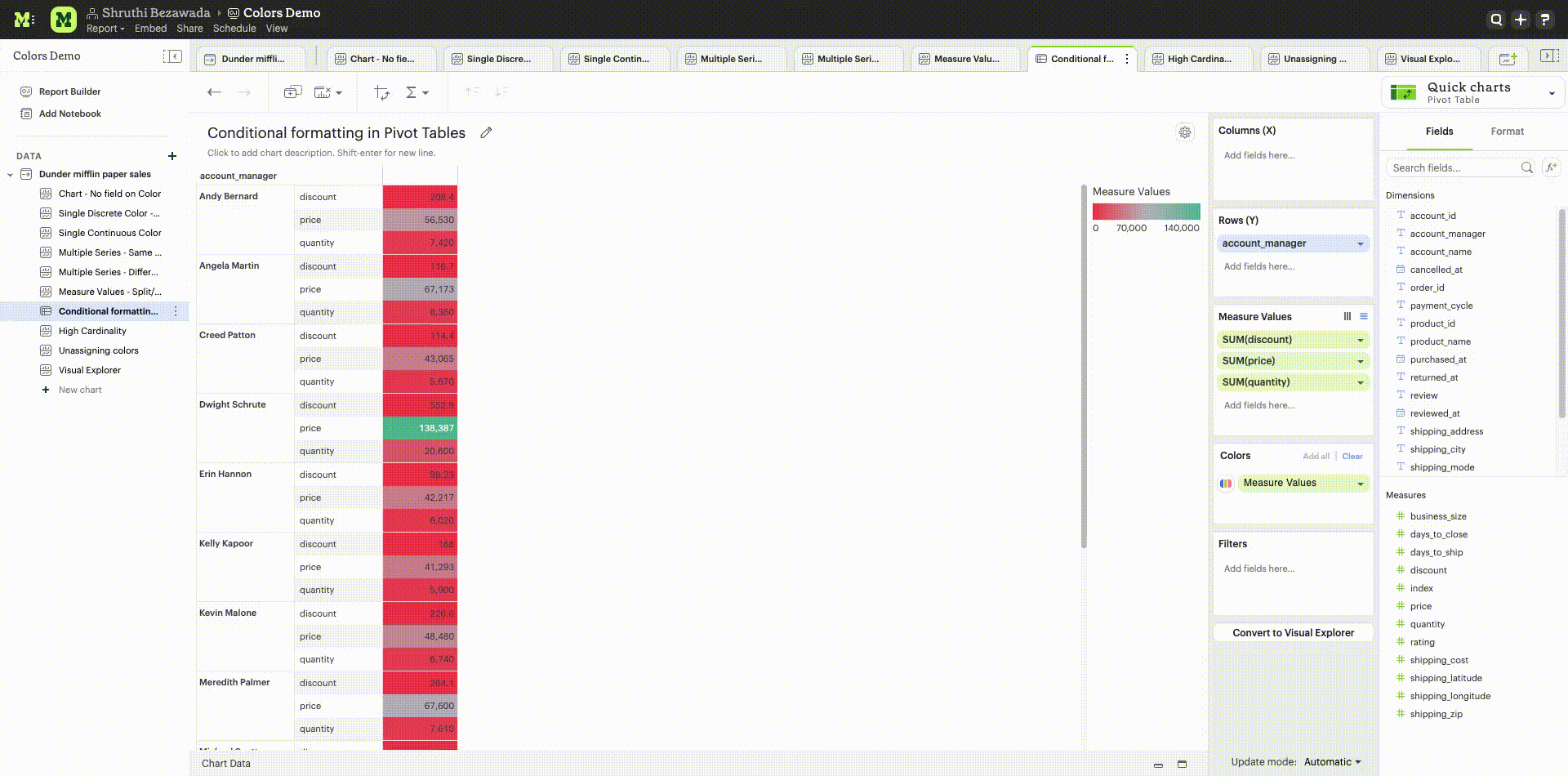Click the undo back arrow in toolbar
The image size is (1568, 776).
tap(214, 92)
